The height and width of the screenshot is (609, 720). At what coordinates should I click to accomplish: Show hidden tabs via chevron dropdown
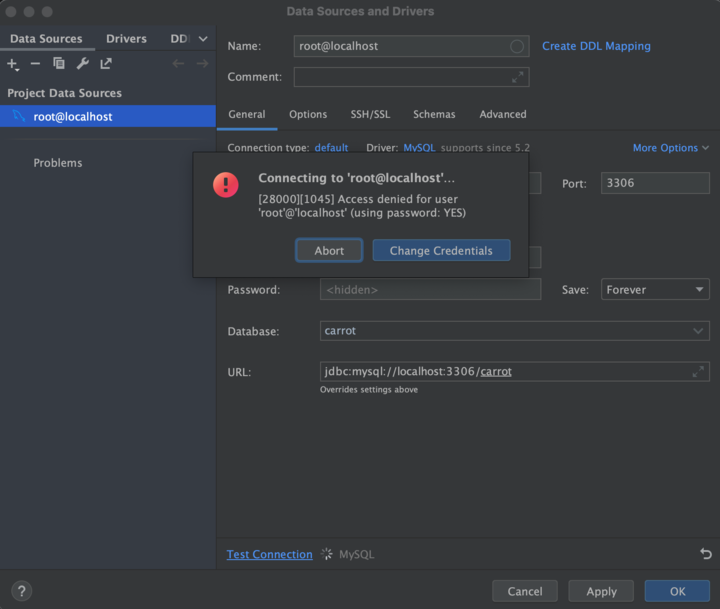pyautogui.click(x=203, y=39)
